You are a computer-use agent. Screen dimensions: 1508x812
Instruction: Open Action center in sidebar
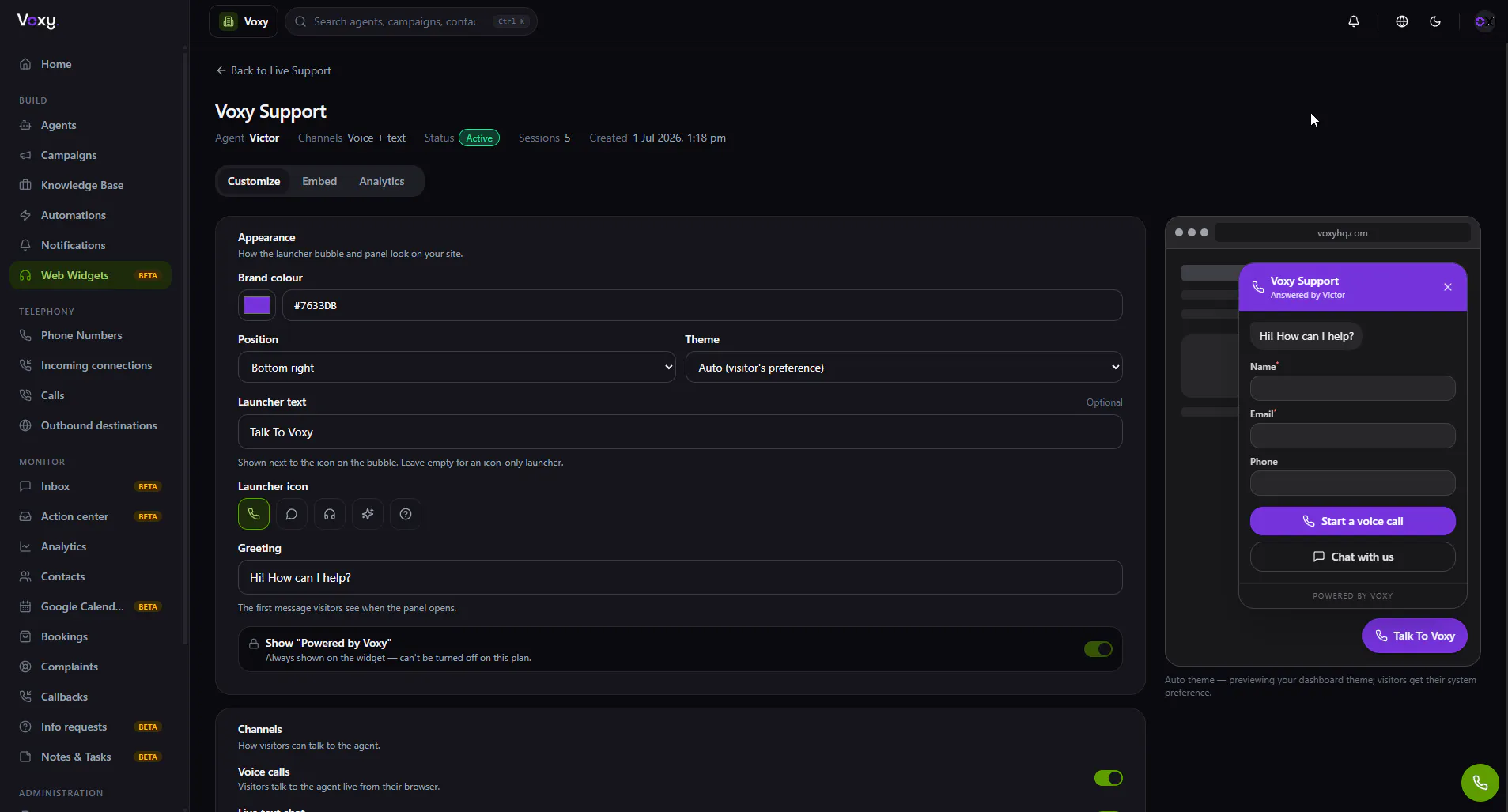pyautogui.click(x=90, y=516)
